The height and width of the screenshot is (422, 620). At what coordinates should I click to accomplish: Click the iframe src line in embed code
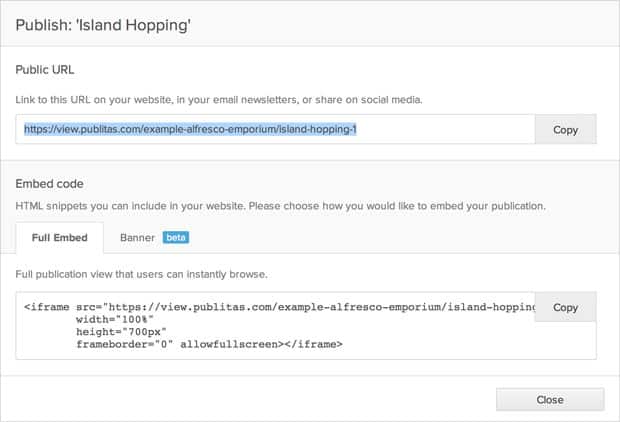[x=280, y=308]
